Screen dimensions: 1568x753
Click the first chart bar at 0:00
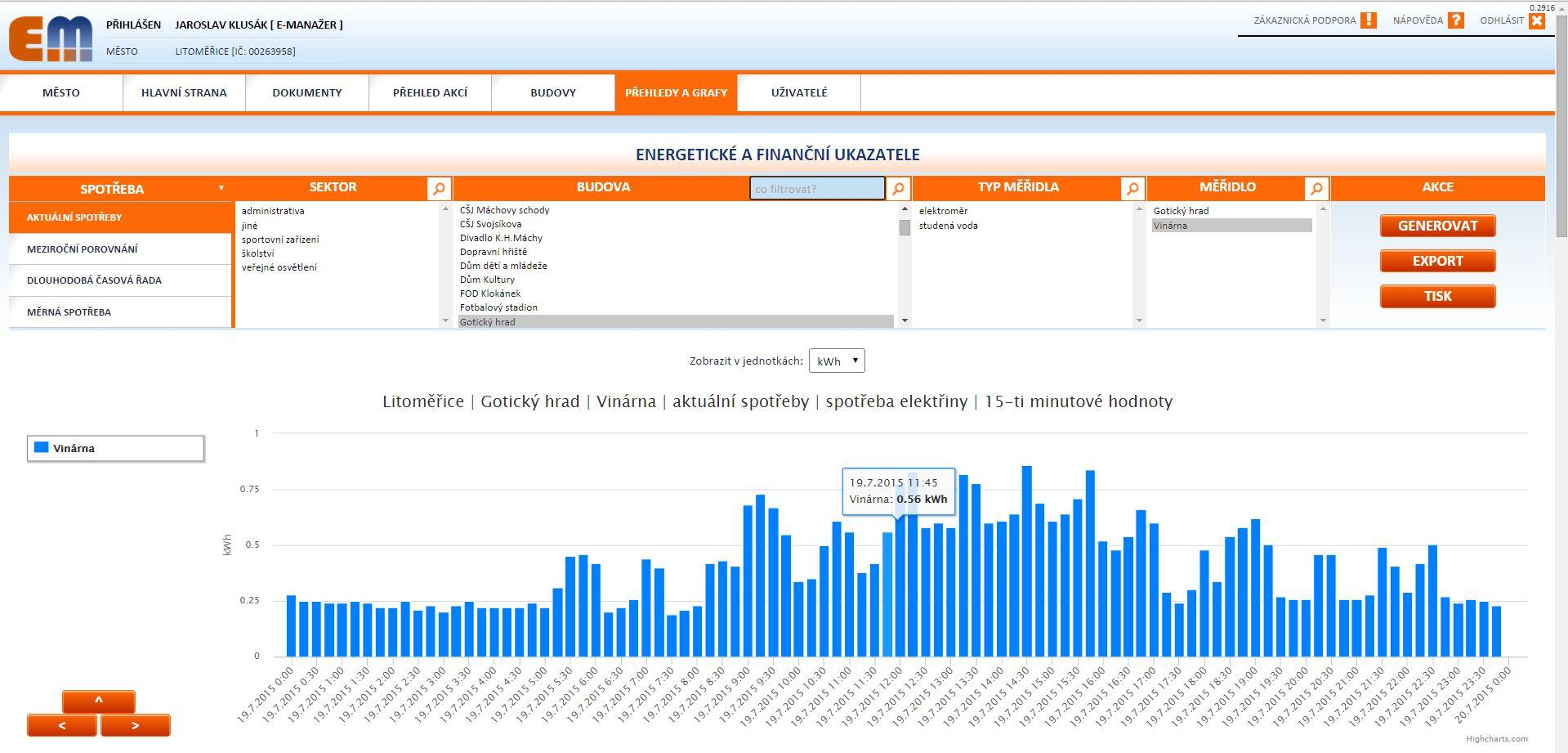click(x=291, y=626)
